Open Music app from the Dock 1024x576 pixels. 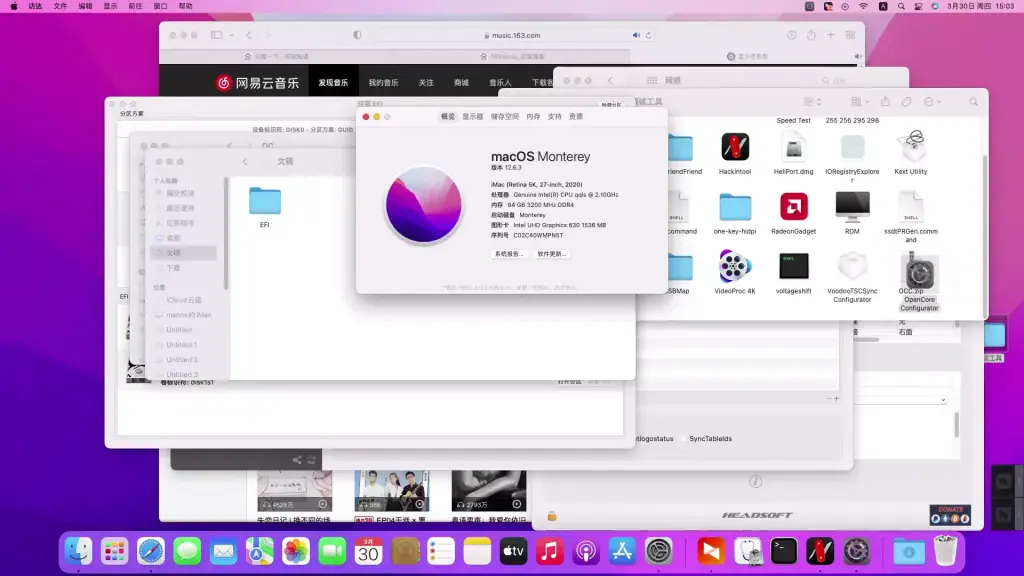[x=550, y=551]
